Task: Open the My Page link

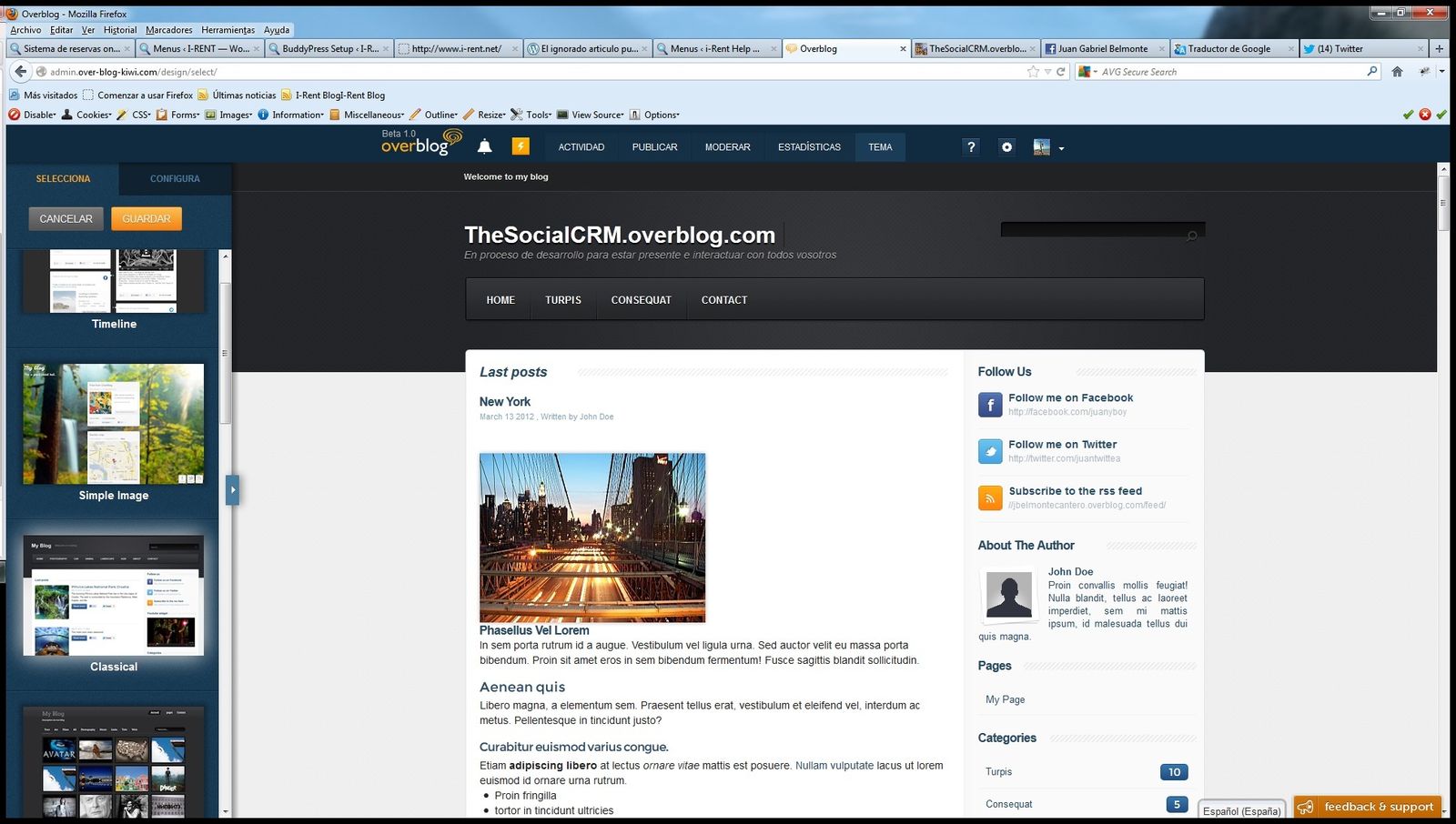Action: 1006,699
